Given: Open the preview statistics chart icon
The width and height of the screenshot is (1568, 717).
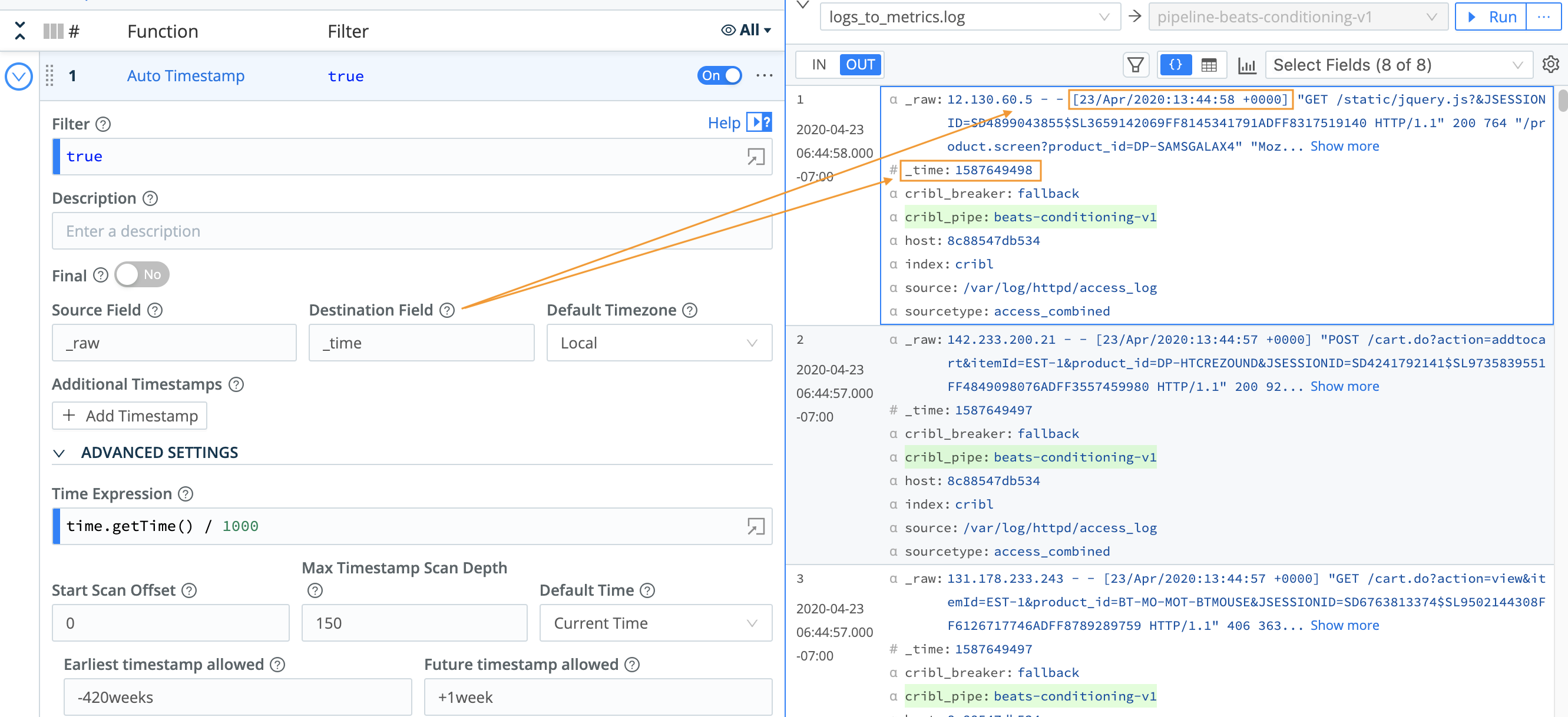Looking at the screenshot, I should tap(1246, 65).
